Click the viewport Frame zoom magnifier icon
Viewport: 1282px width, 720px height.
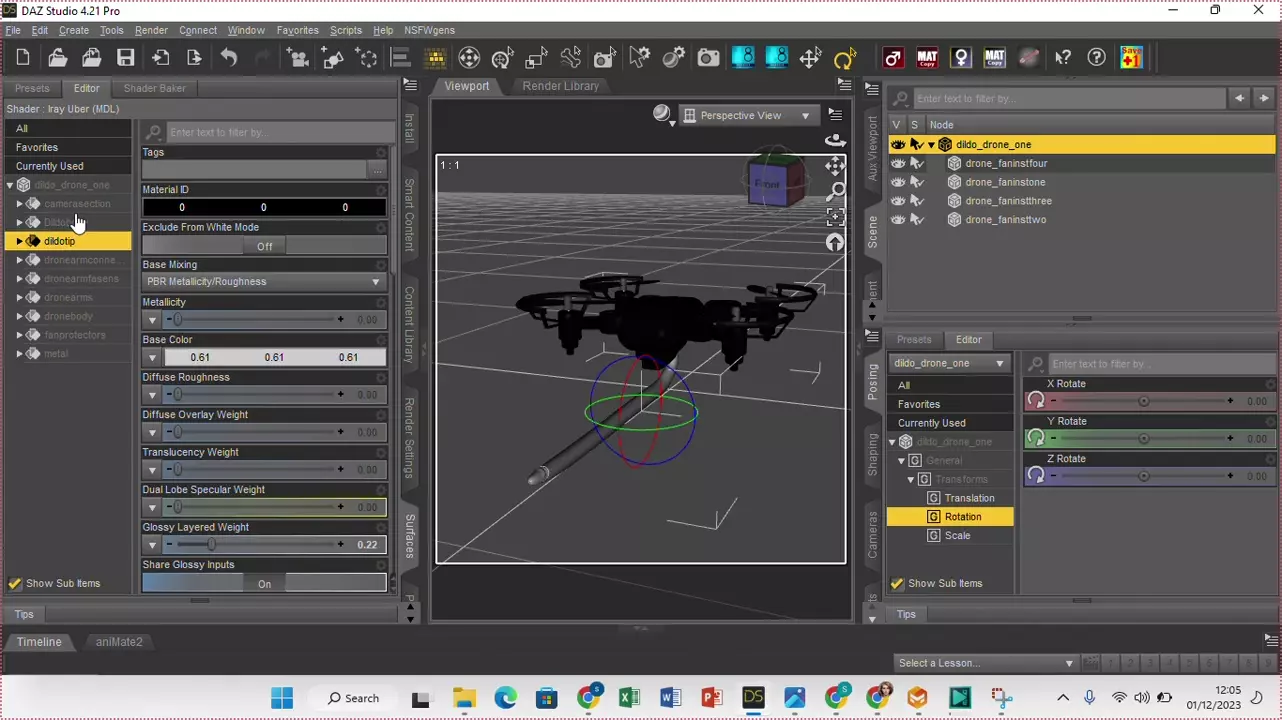[x=835, y=191]
